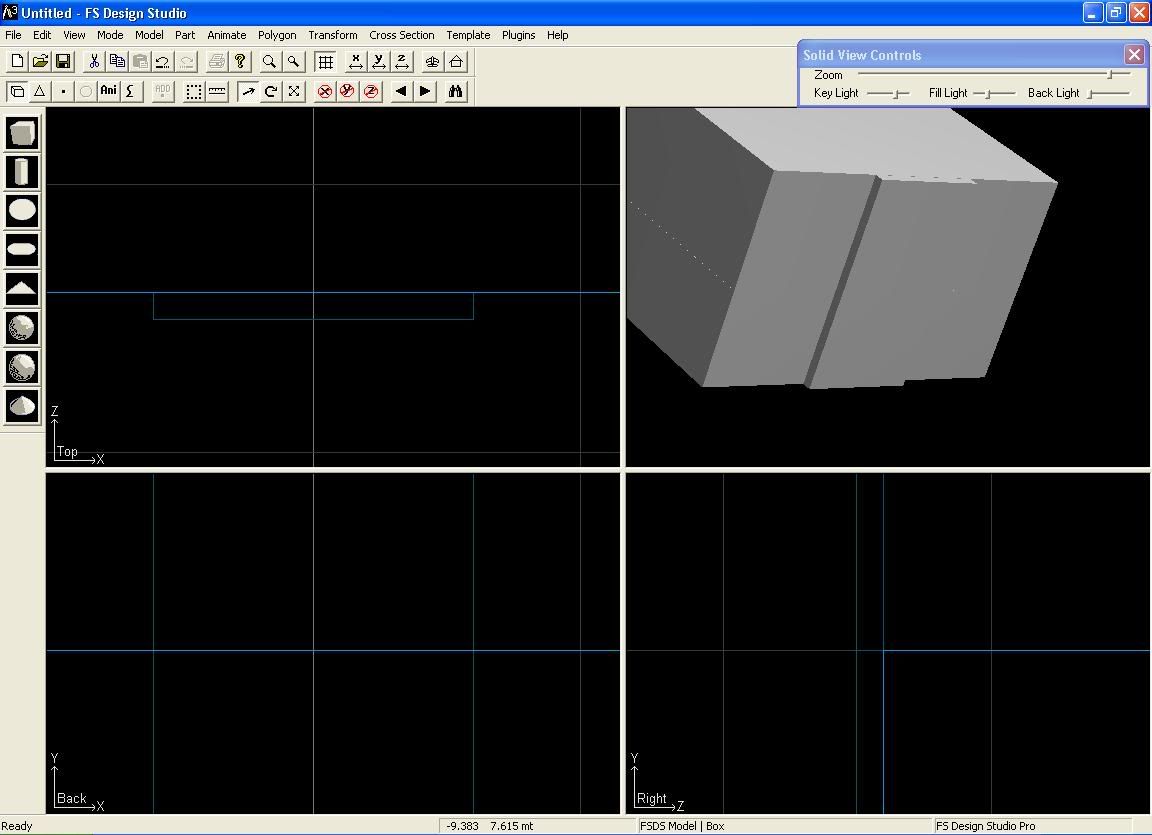Add the triangle wedge shape from the sidebar
1152x835 pixels.
tap(22, 289)
